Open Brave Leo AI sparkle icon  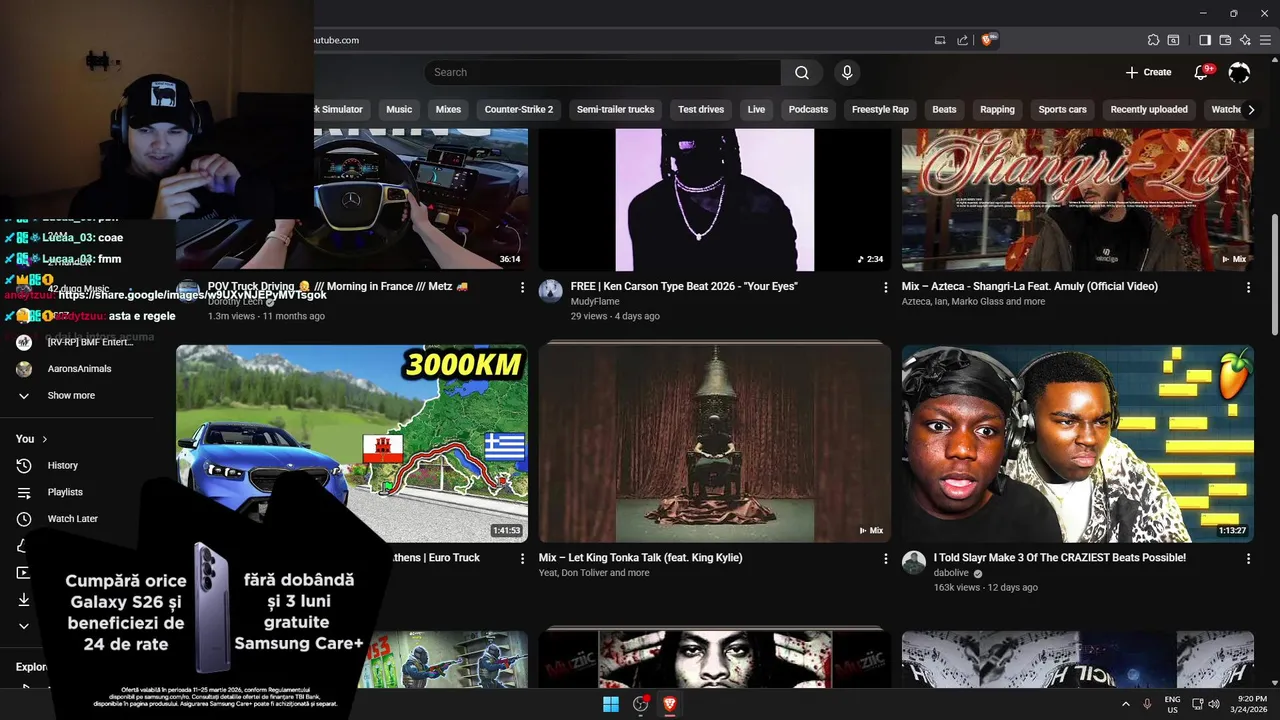tap(1245, 40)
